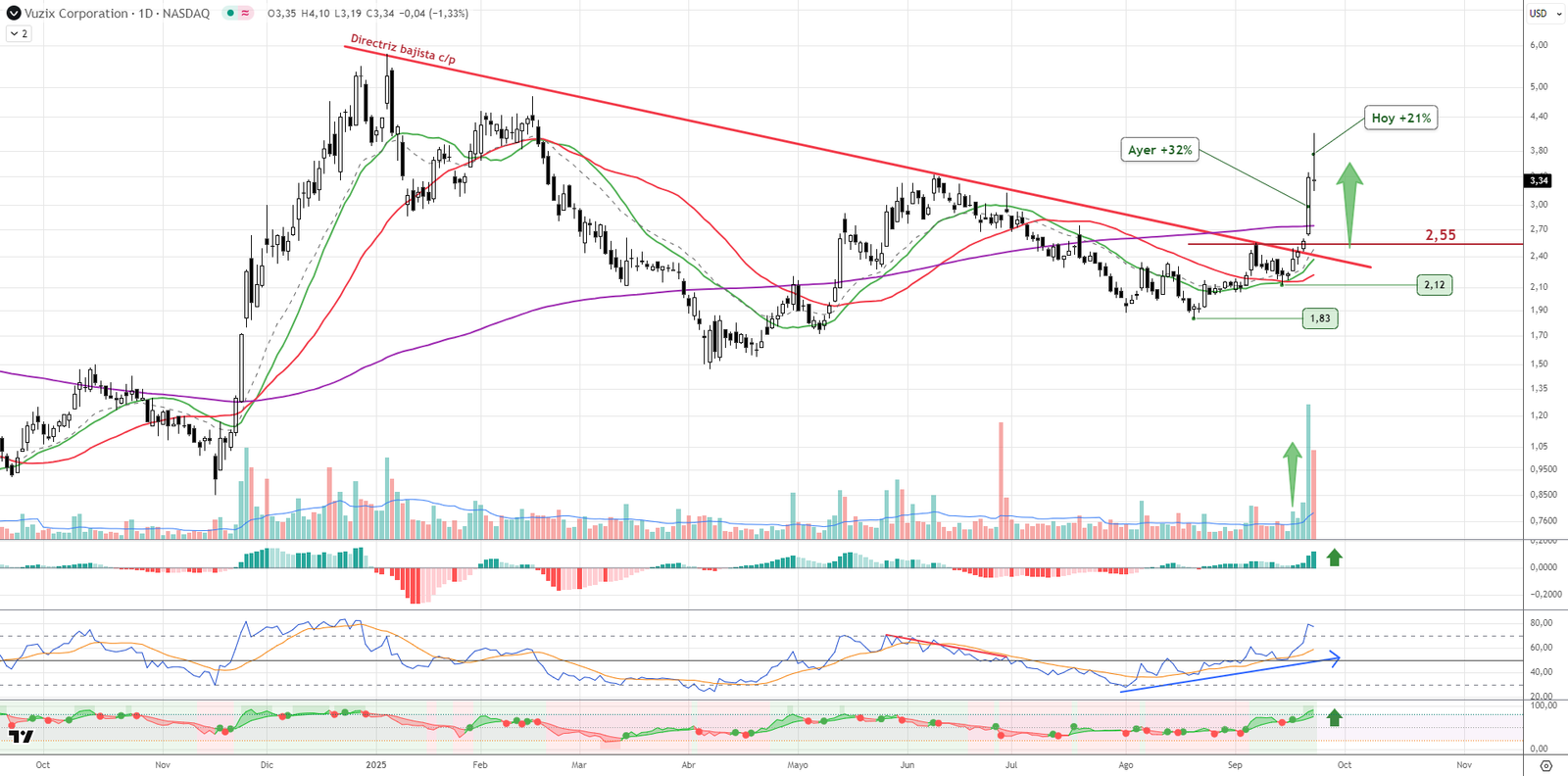
Task: Click the 'Directriz bajista c/p' trendline text
Action: pos(403,49)
